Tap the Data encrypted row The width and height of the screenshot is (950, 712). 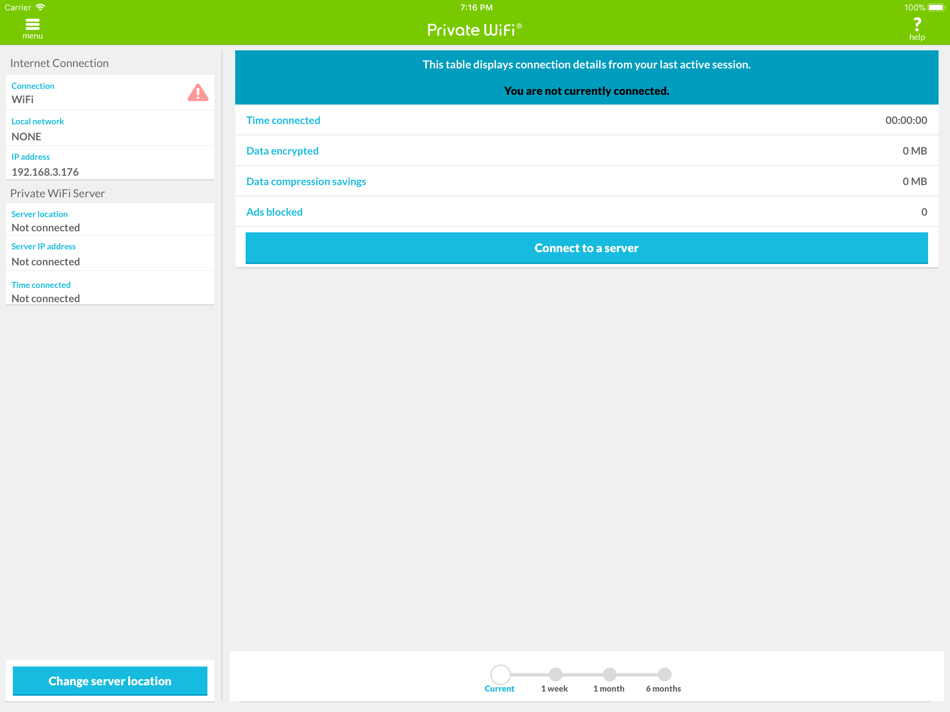(586, 150)
